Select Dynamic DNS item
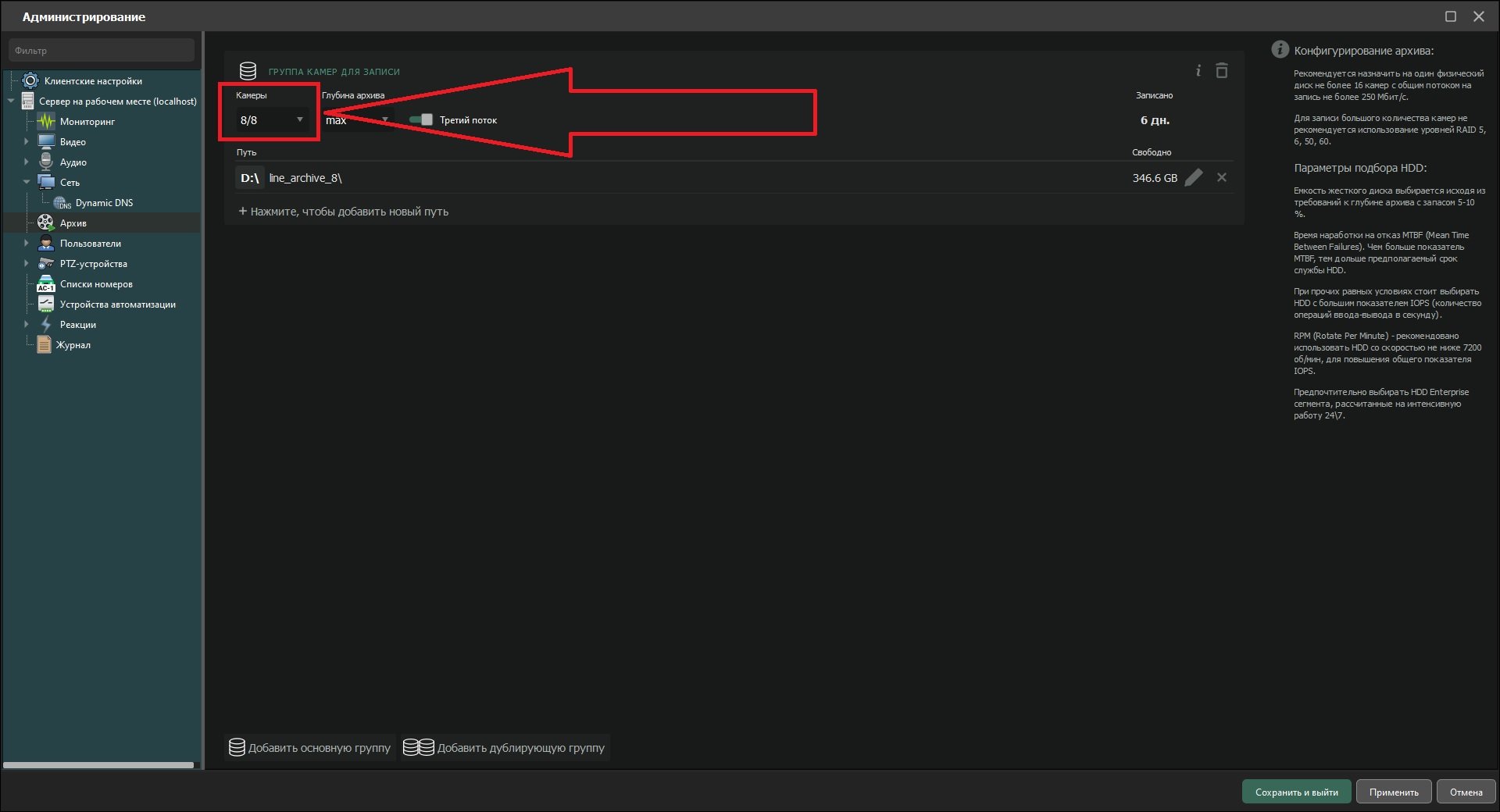1500x812 pixels. click(104, 203)
